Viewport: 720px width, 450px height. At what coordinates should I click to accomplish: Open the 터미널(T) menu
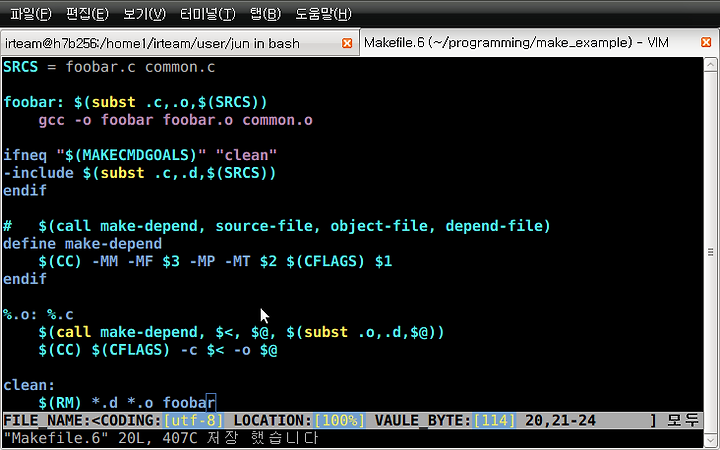click(208, 14)
